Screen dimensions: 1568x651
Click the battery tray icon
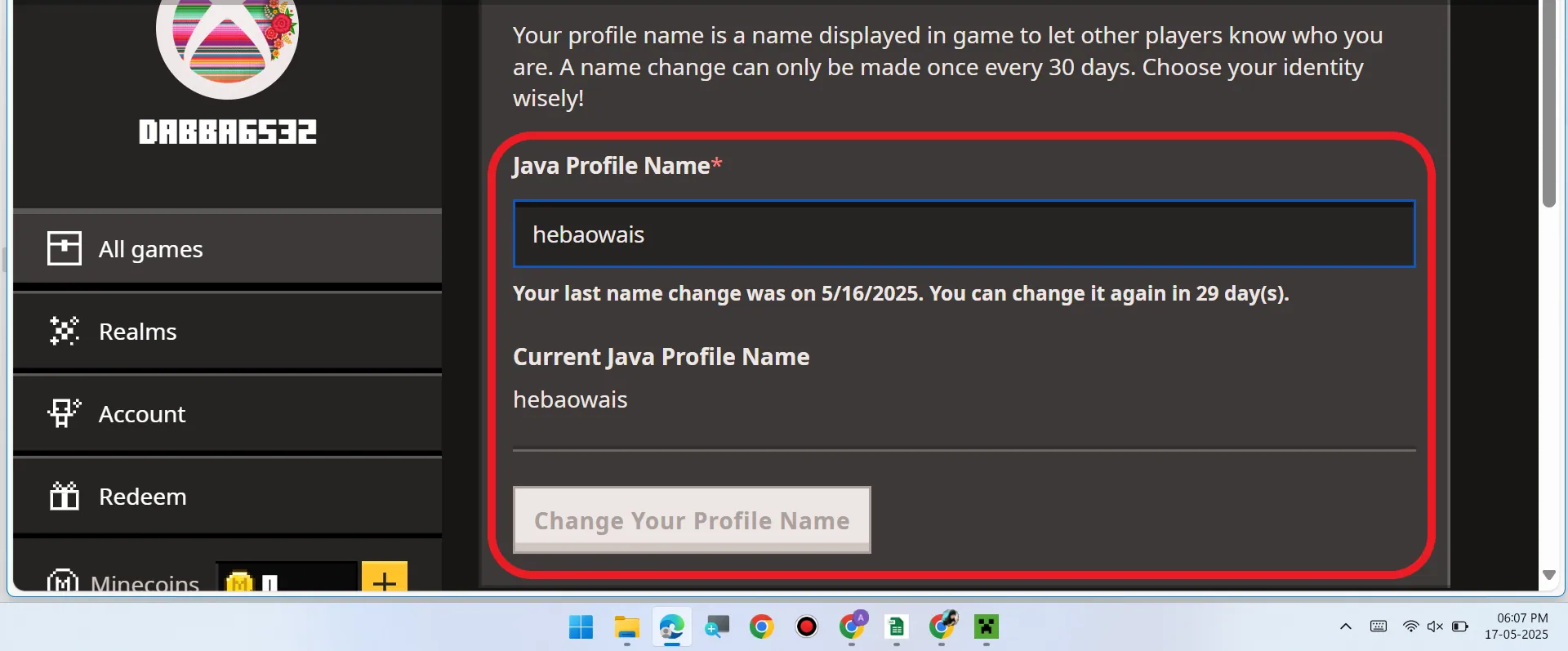[1460, 626]
